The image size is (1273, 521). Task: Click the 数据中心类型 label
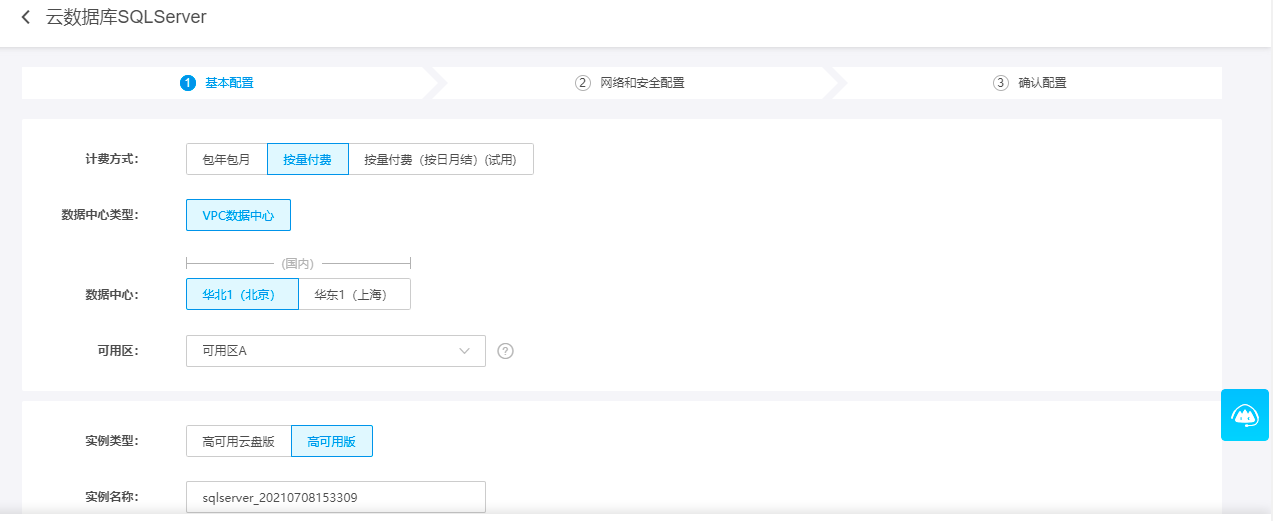pos(100,215)
